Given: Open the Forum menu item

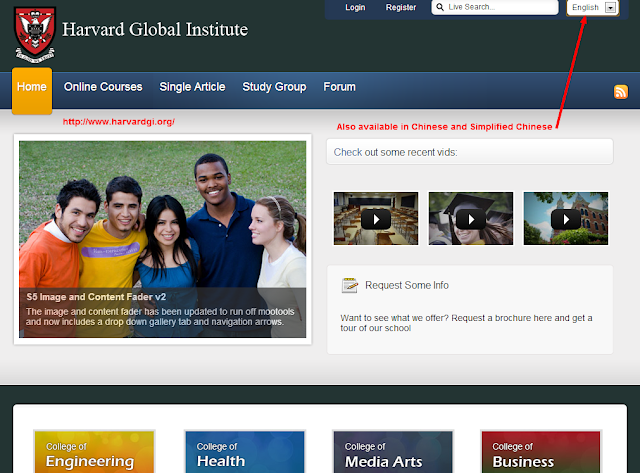Looking at the screenshot, I should click(x=340, y=87).
